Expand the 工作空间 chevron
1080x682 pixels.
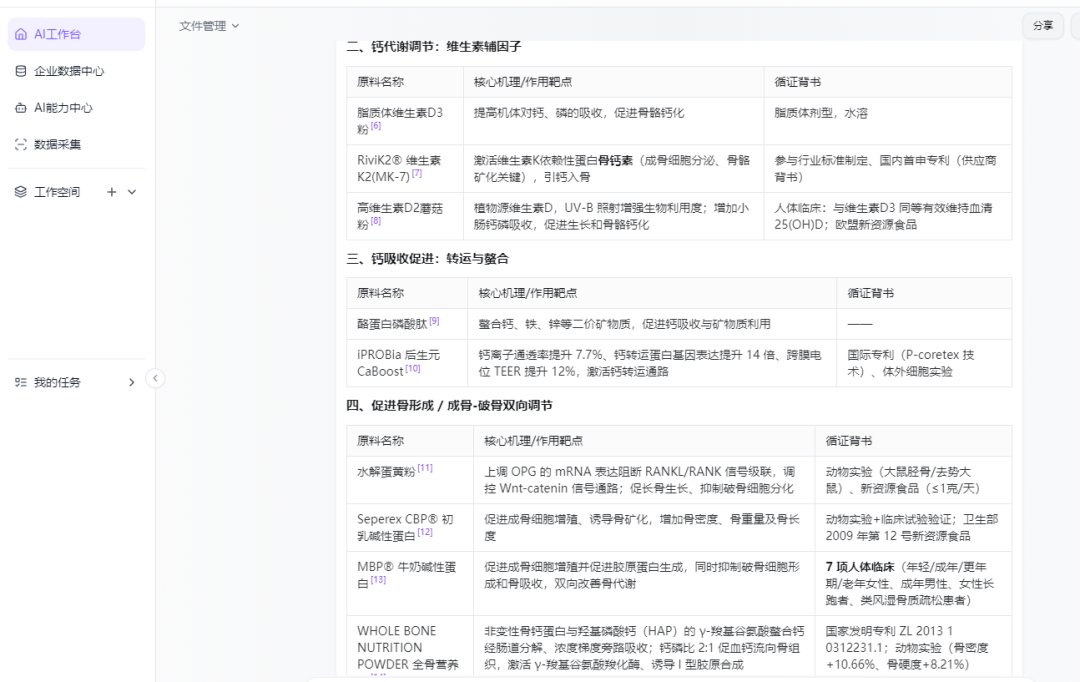132,192
